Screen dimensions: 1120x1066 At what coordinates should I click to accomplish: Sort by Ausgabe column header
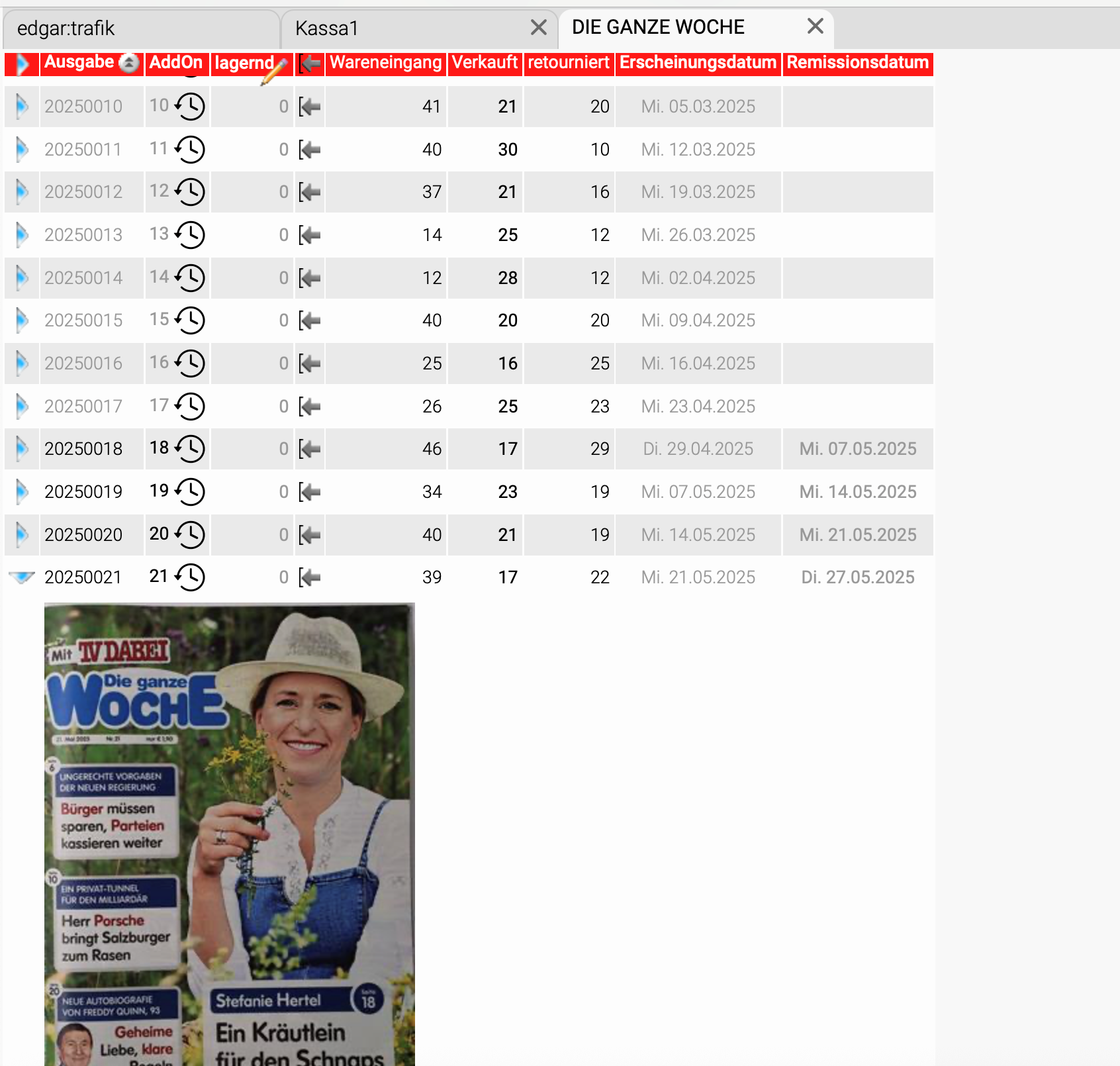(x=79, y=62)
